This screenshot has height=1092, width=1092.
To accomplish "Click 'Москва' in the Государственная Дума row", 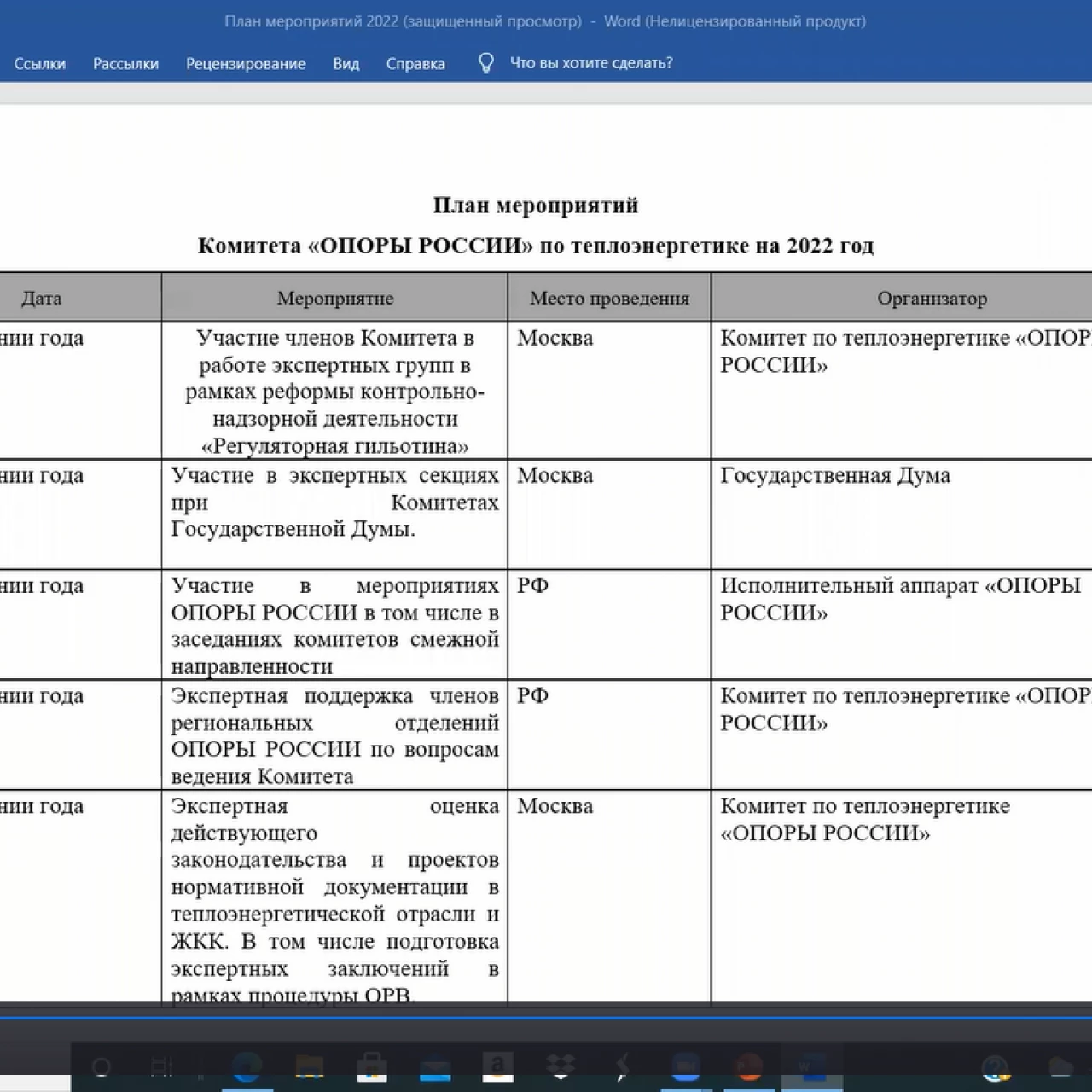I will click(x=555, y=475).
